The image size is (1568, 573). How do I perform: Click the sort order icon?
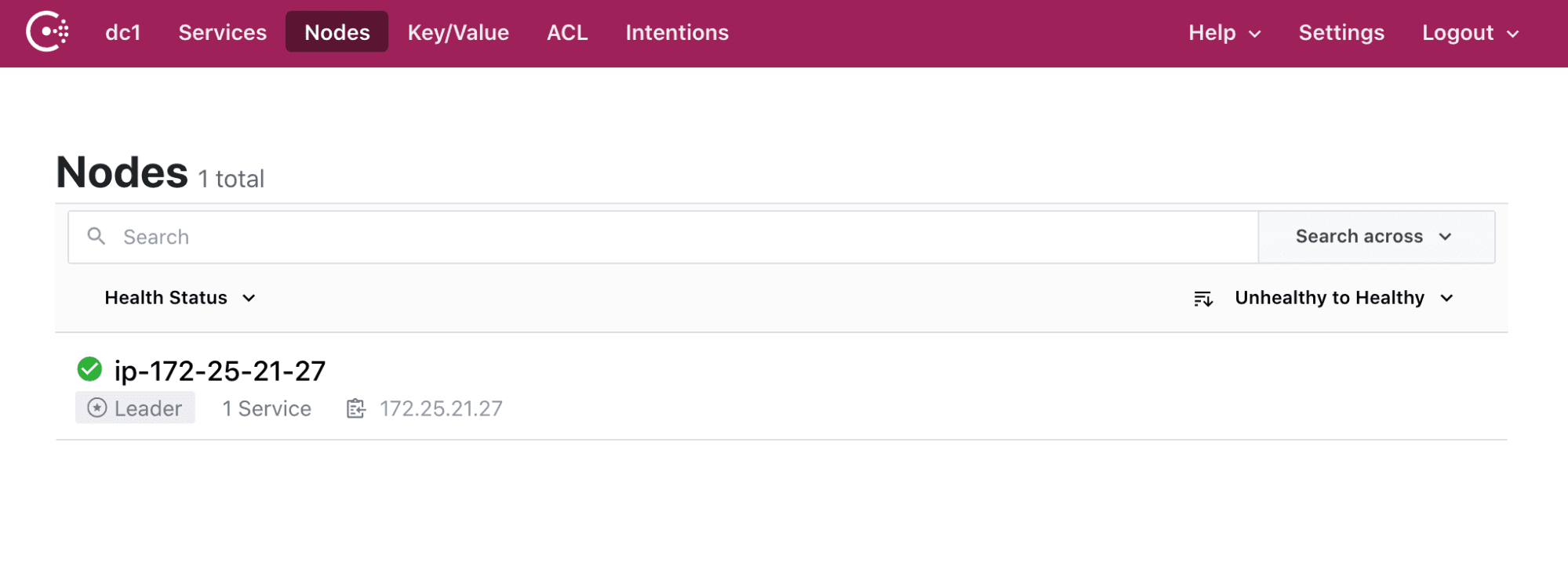point(1202,299)
